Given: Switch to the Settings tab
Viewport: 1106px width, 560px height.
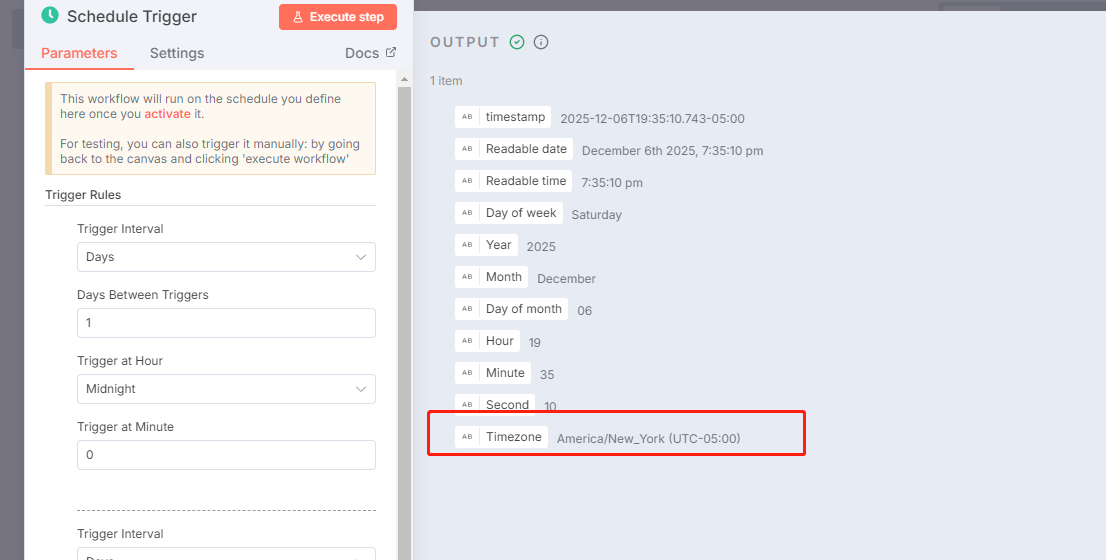Looking at the screenshot, I should pyautogui.click(x=177, y=53).
